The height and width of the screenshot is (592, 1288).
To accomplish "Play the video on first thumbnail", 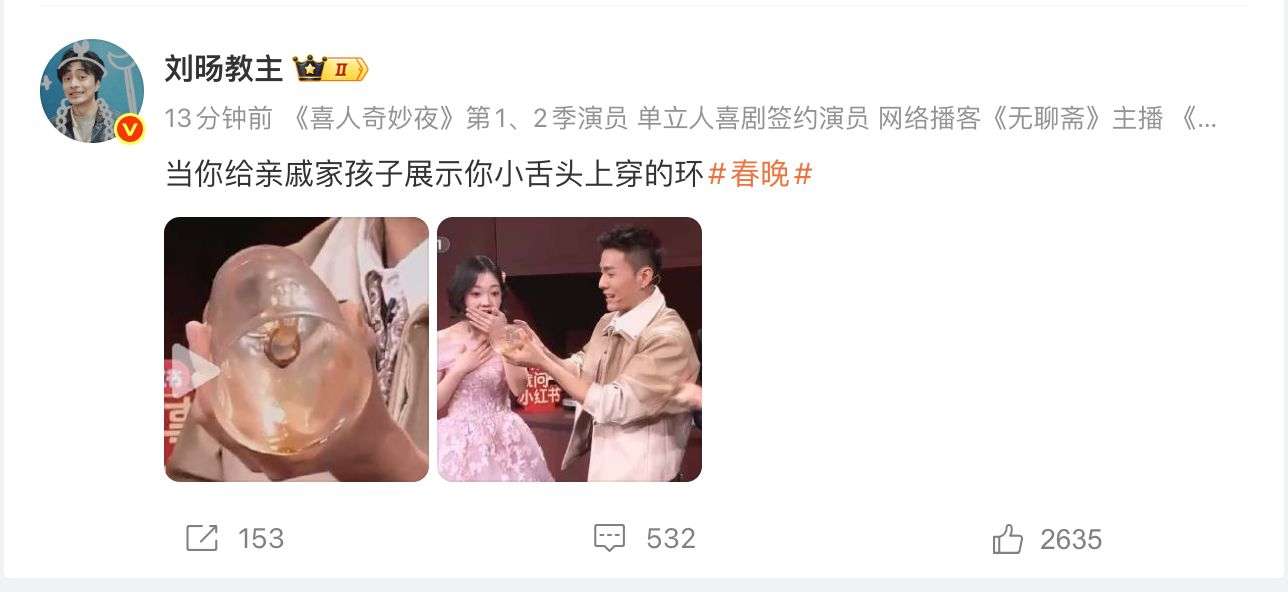I will coord(196,372).
